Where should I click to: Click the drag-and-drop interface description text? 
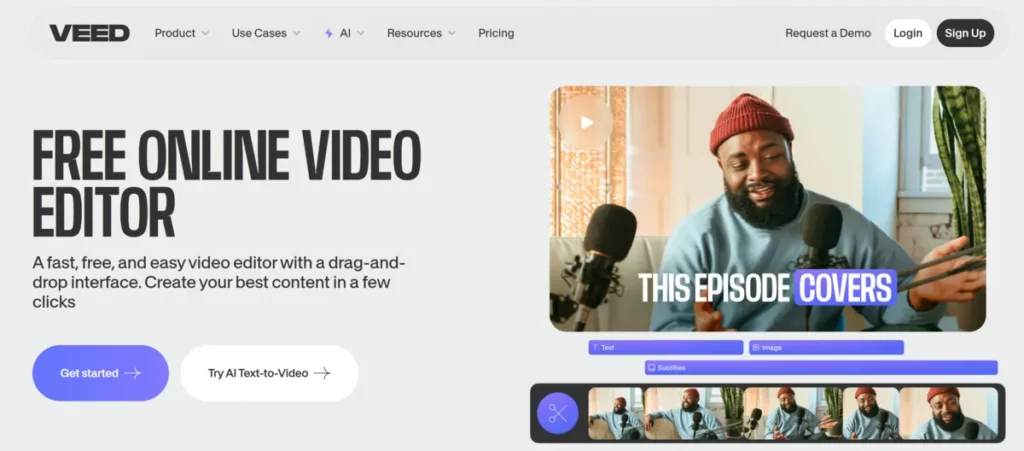tap(219, 283)
